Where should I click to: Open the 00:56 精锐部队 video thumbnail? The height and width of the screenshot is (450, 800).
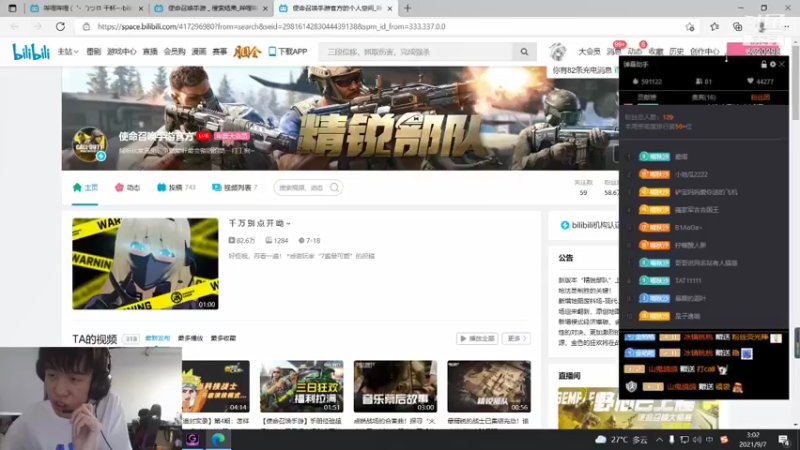(489, 386)
